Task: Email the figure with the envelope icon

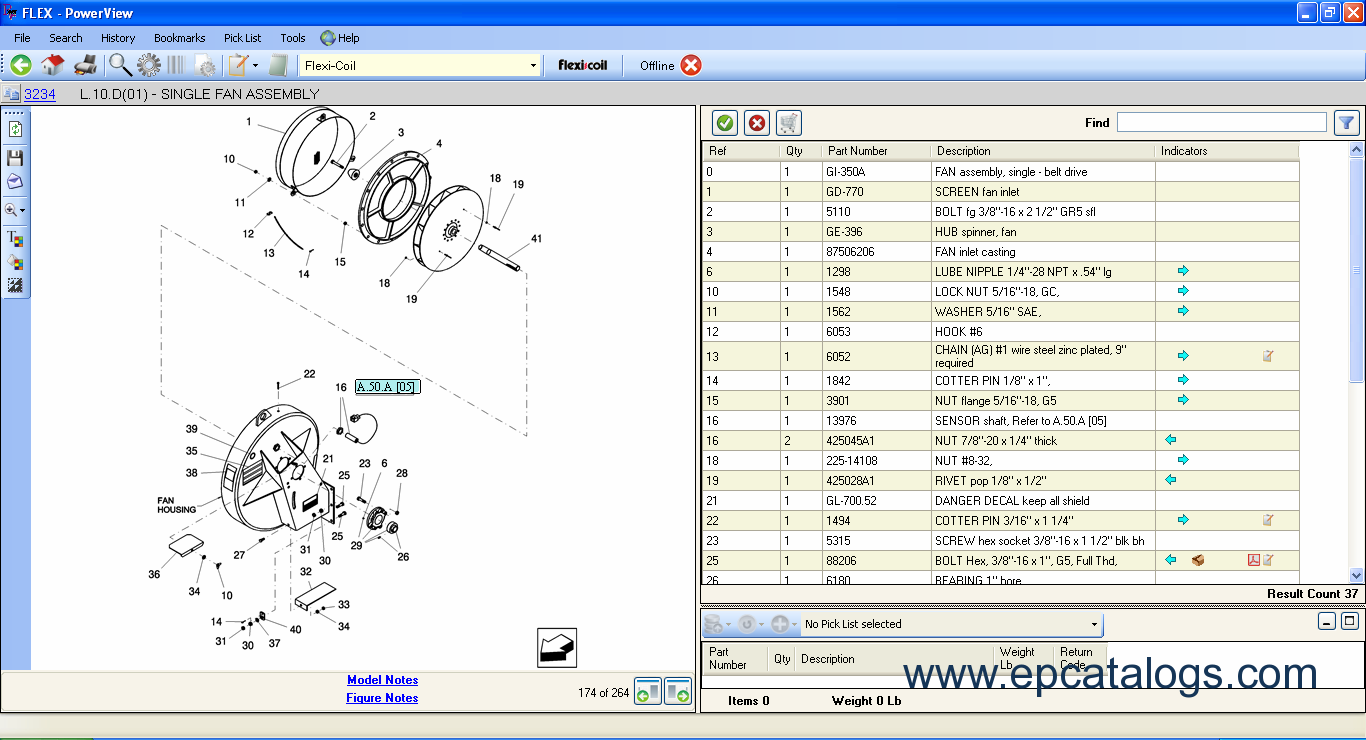Action: pos(15,182)
